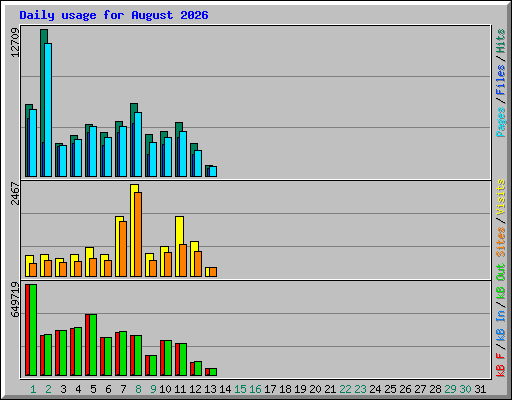Click day 20 on the x-axis
Viewport: 512px width, 400px height.
(315, 389)
